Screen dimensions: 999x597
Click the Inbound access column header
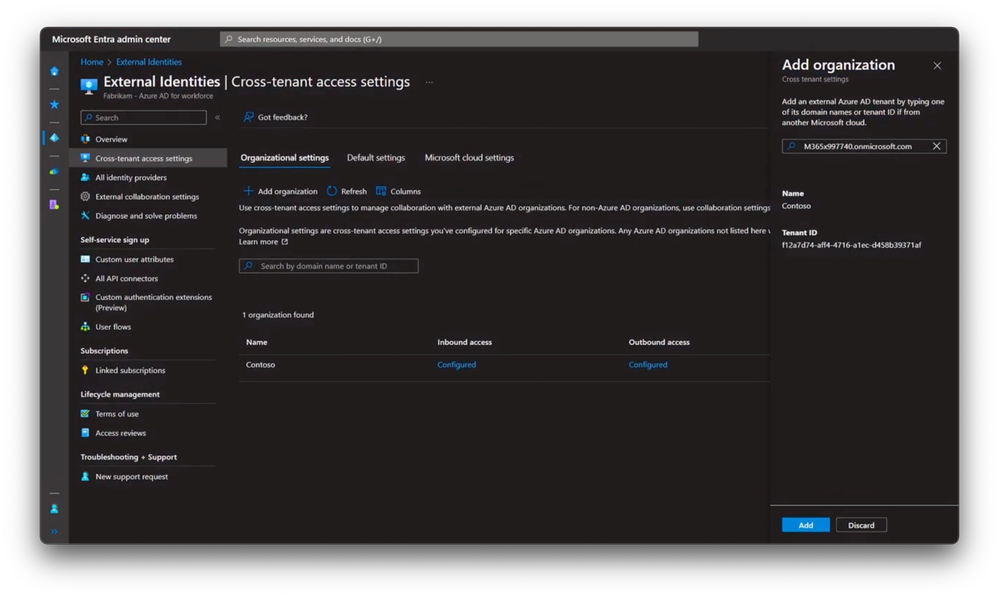point(464,342)
